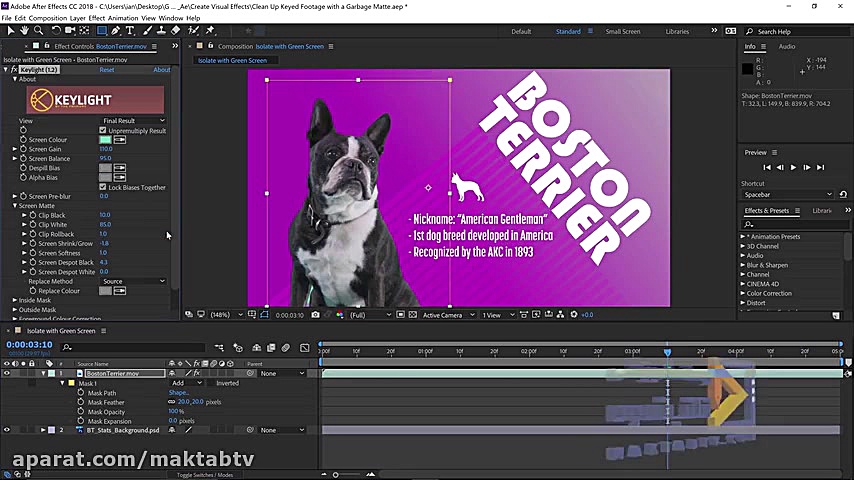The width and height of the screenshot is (854, 480).
Task: Open the Animation menu
Action: (x=123, y=18)
